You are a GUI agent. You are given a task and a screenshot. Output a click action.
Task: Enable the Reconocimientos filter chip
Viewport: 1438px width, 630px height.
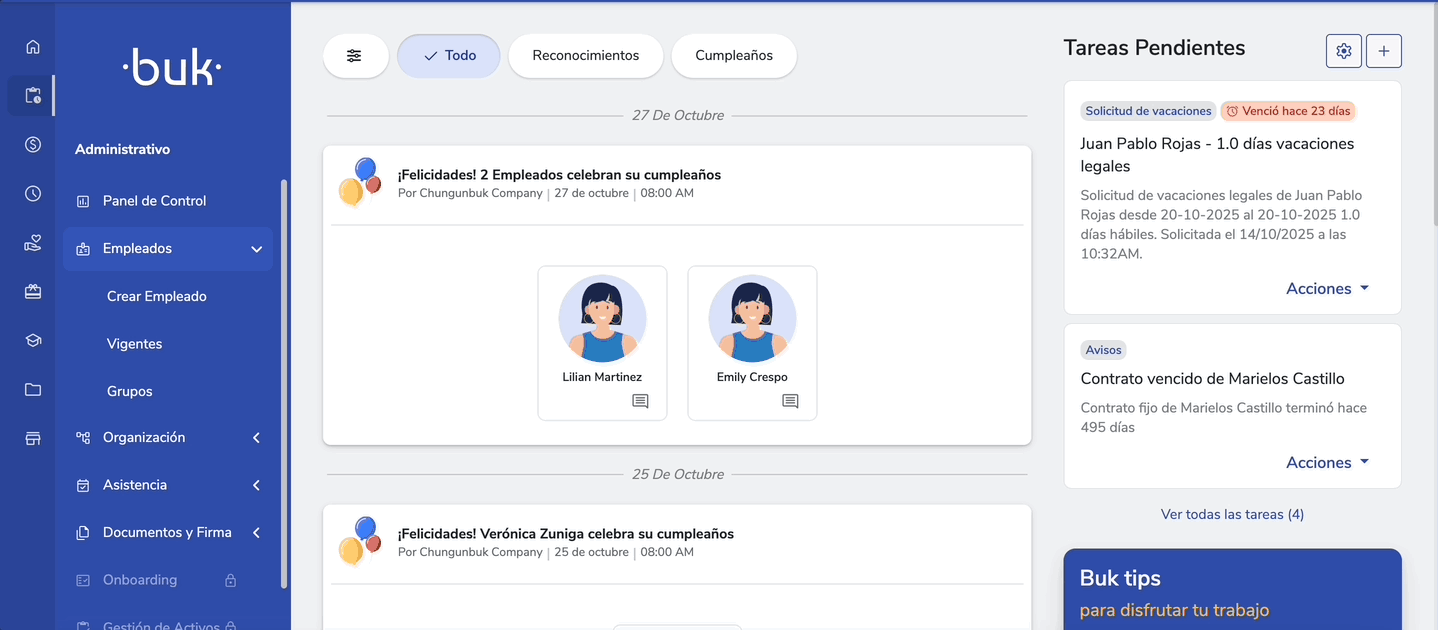pos(585,56)
